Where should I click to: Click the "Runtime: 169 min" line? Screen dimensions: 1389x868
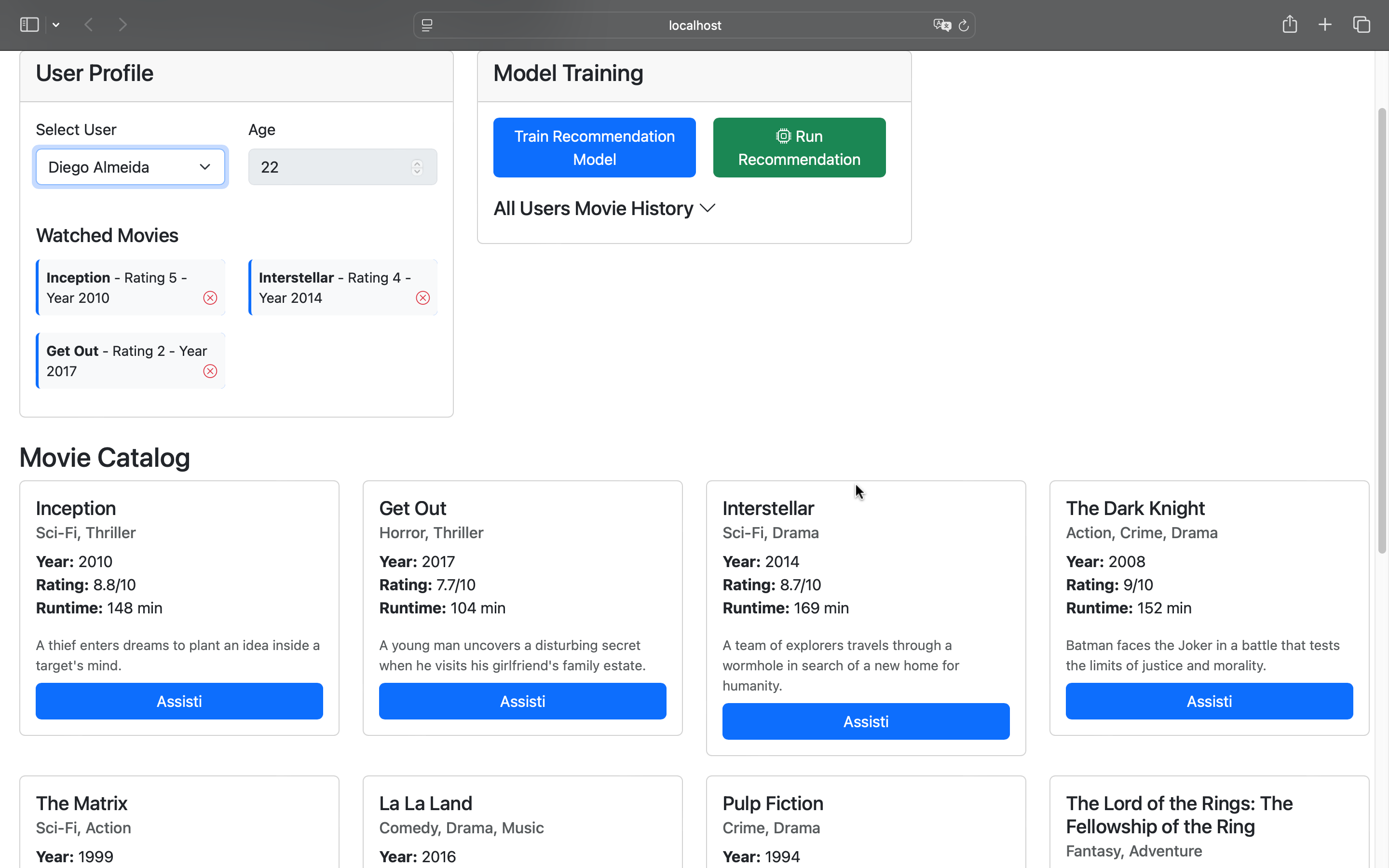786,608
